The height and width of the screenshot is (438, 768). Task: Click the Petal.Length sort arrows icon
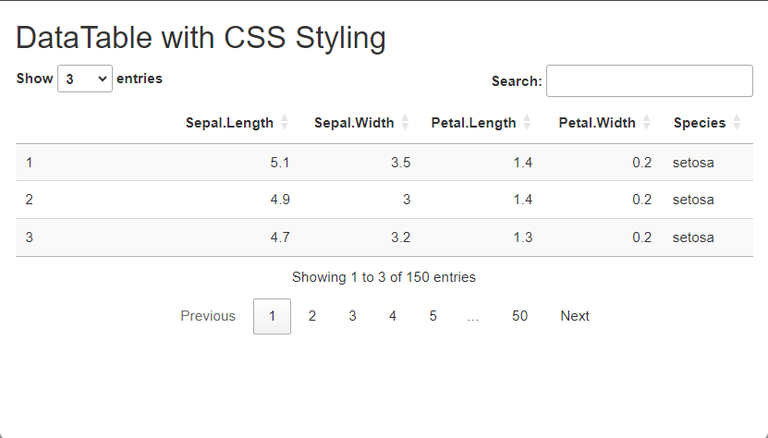(x=527, y=123)
